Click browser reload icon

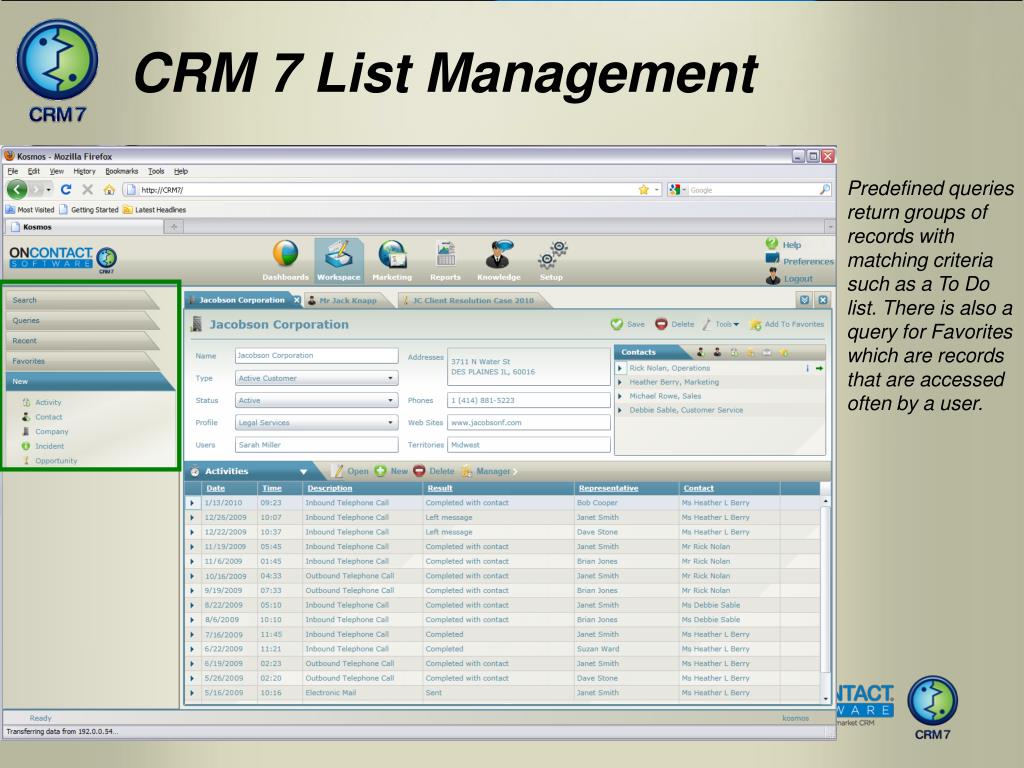coord(66,189)
